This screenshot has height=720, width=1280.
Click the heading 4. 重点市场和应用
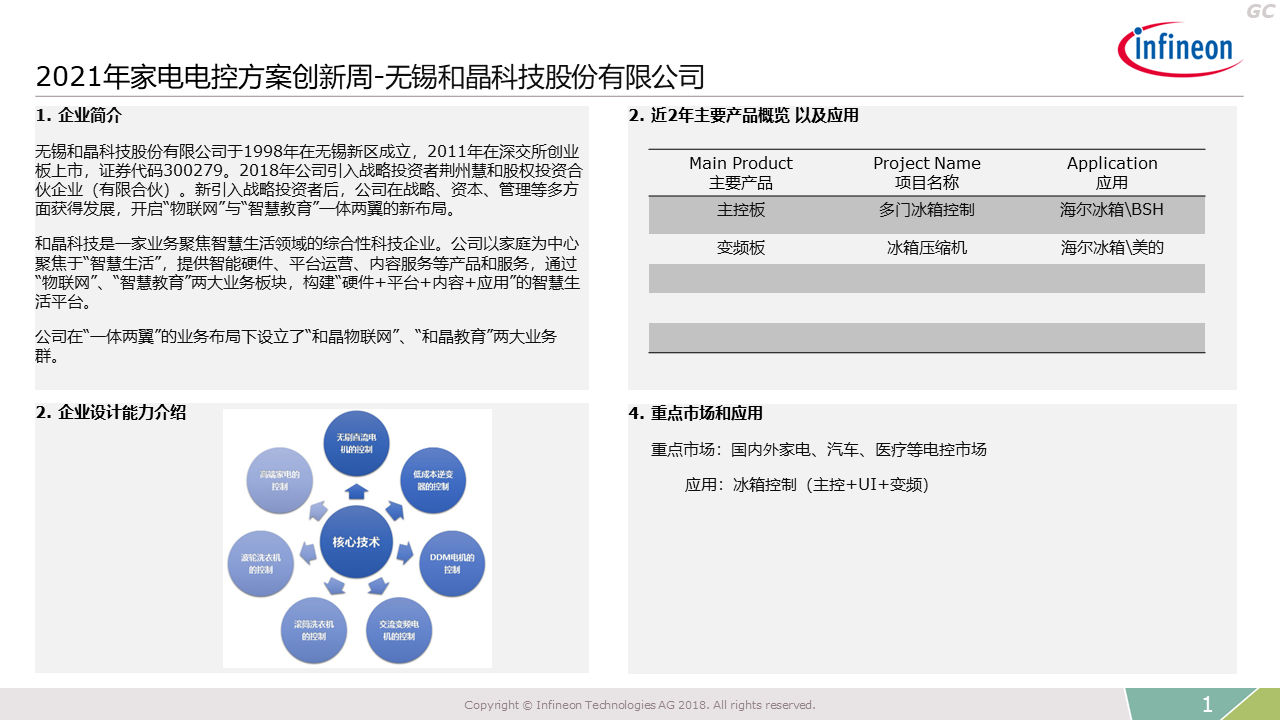696,413
